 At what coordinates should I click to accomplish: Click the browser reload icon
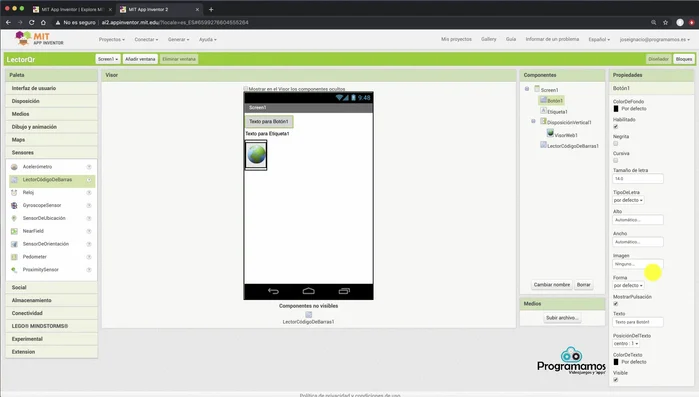[32, 22]
